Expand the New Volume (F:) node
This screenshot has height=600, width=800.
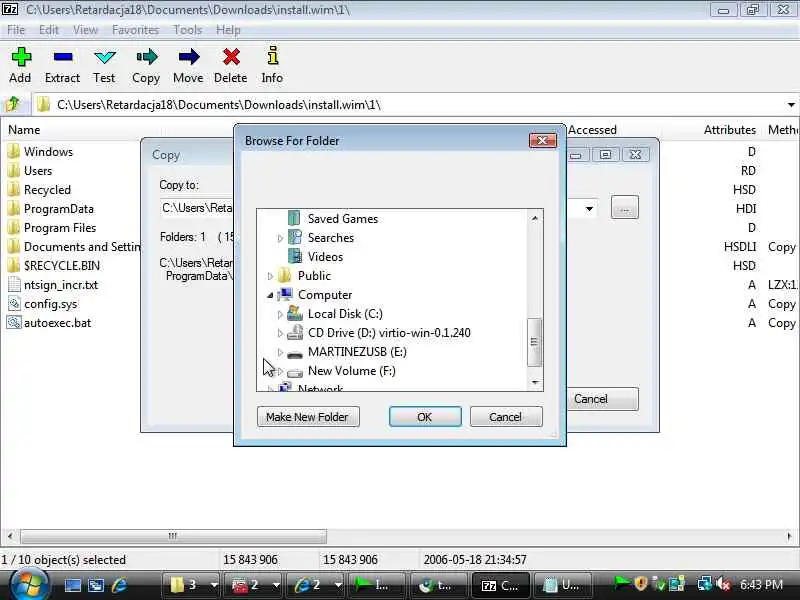[280, 371]
